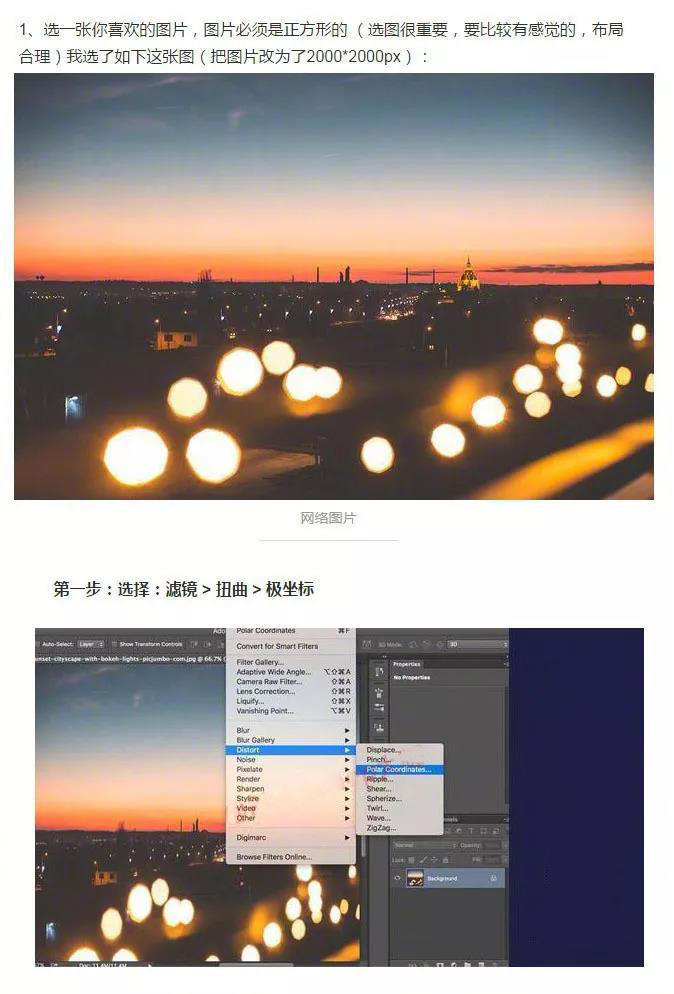674x994 pixels.
Task: Choose the last-filter Polar Coordinates ⌘F entry
Action: [x=291, y=631]
